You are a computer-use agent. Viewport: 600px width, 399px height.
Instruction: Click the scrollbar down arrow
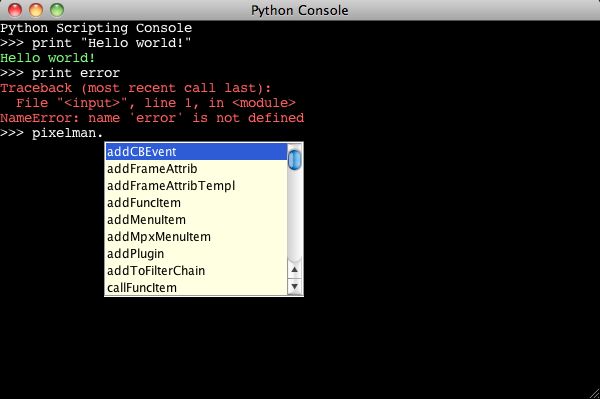294,286
